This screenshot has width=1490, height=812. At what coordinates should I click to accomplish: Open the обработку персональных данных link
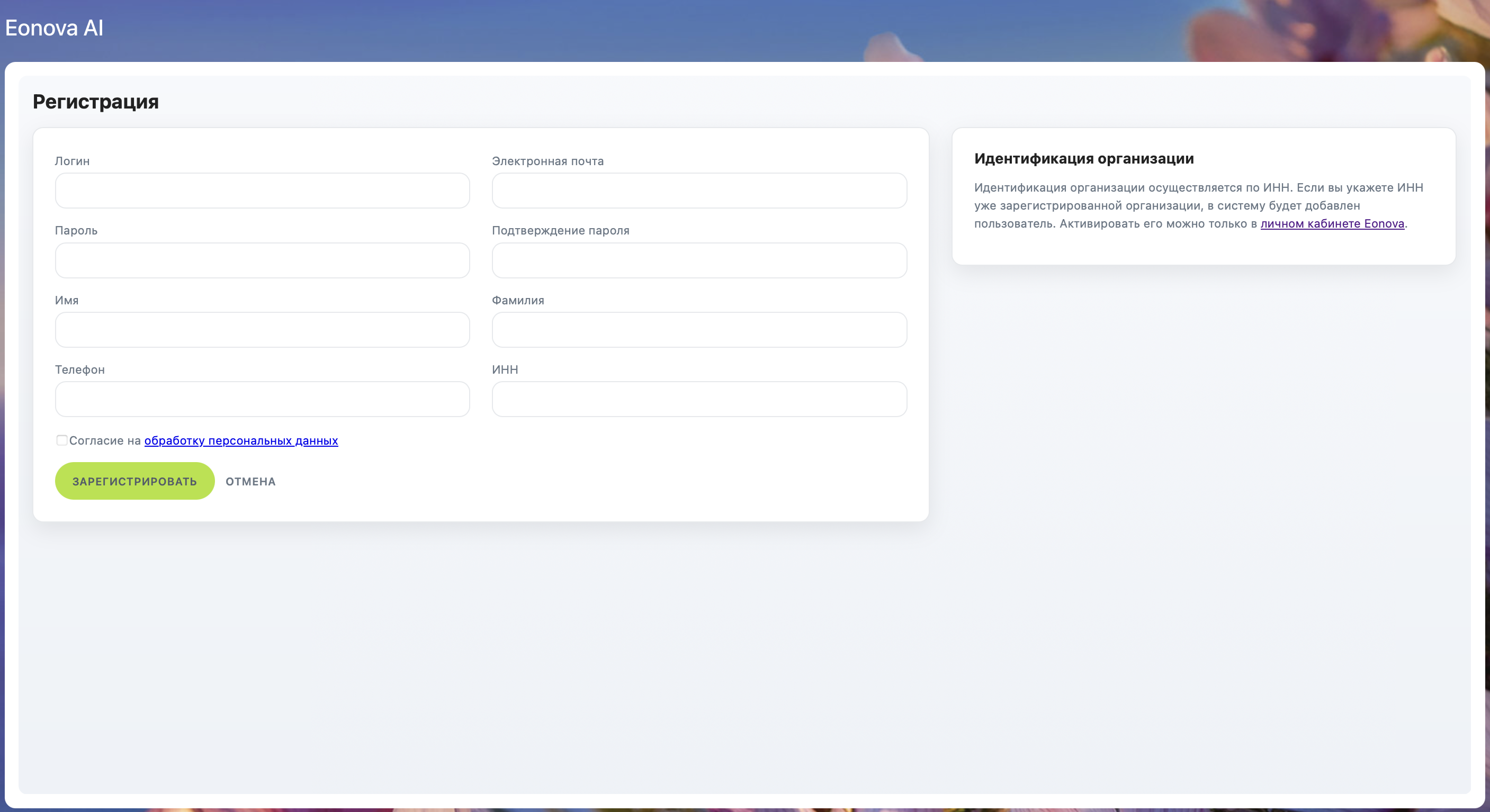coord(240,441)
